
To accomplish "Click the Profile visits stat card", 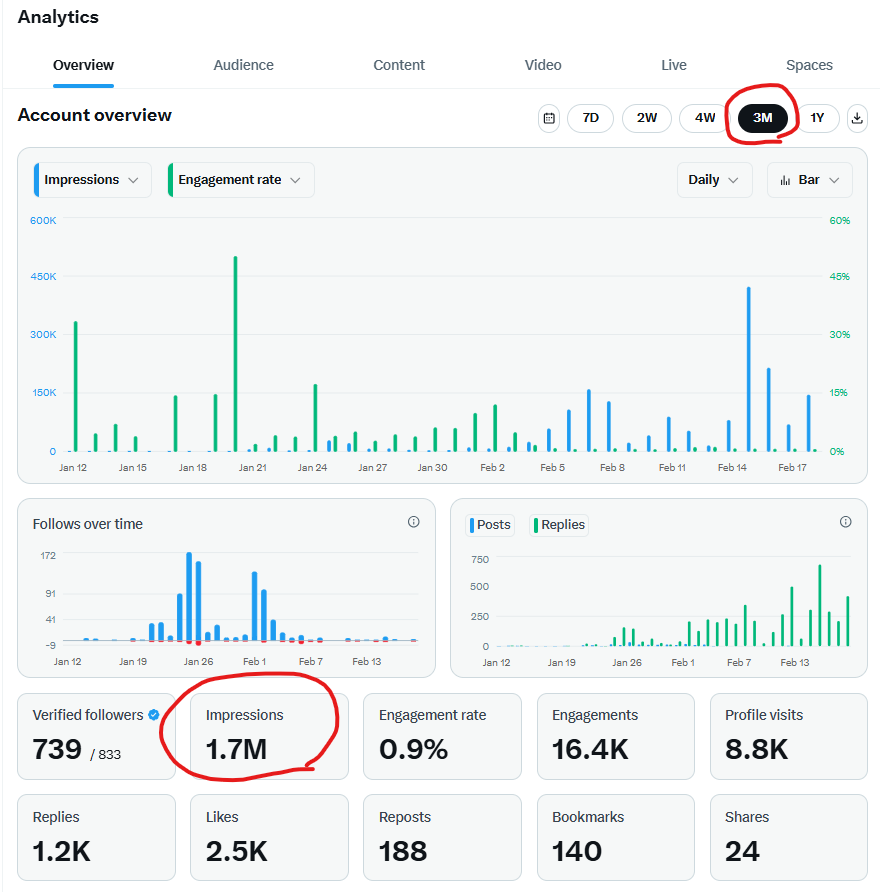I will 788,737.
